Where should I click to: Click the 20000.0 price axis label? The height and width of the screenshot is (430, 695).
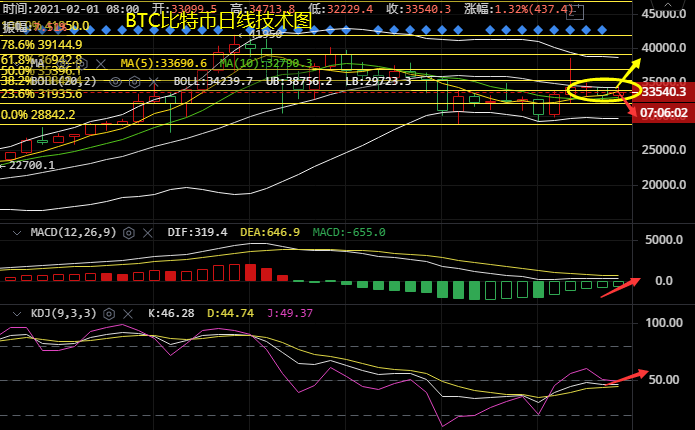click(x=664, y=185)
